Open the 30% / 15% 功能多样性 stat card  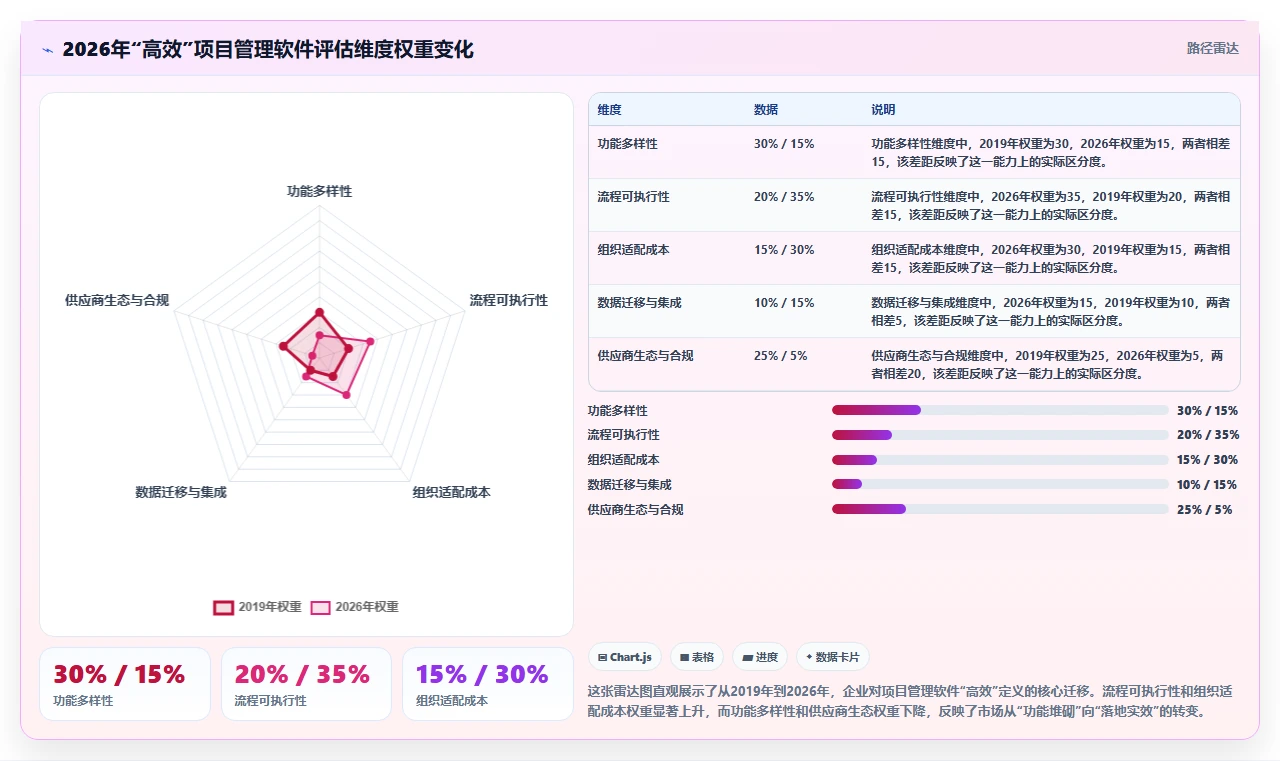[x=125, y=684]
